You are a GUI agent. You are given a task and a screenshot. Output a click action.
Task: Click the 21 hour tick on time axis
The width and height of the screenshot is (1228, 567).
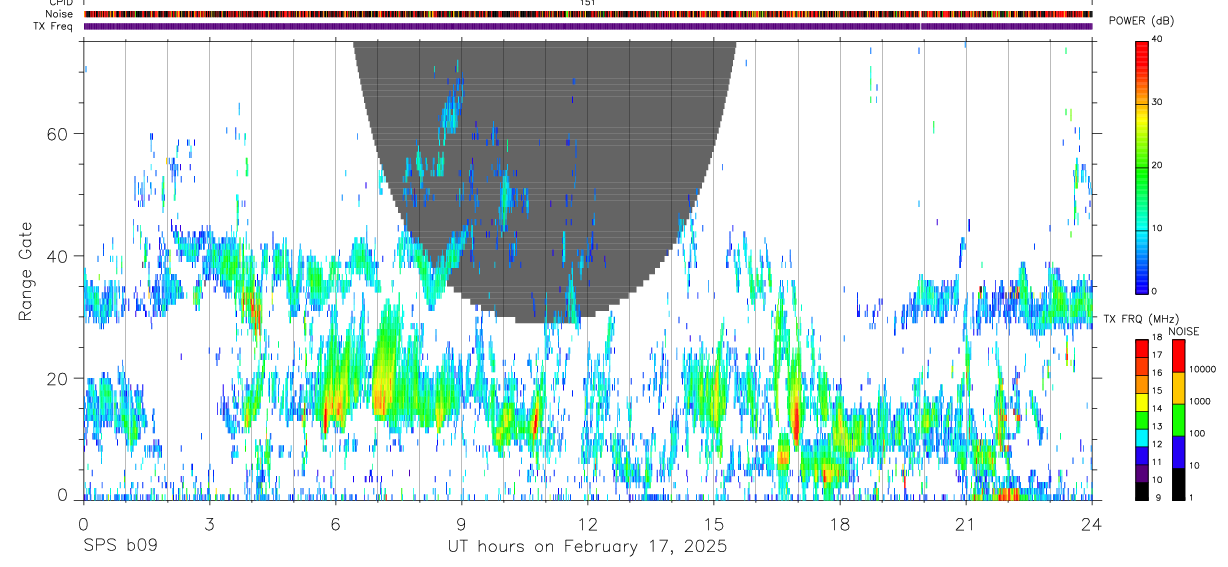pyautogui.click(x=966, y=524)
